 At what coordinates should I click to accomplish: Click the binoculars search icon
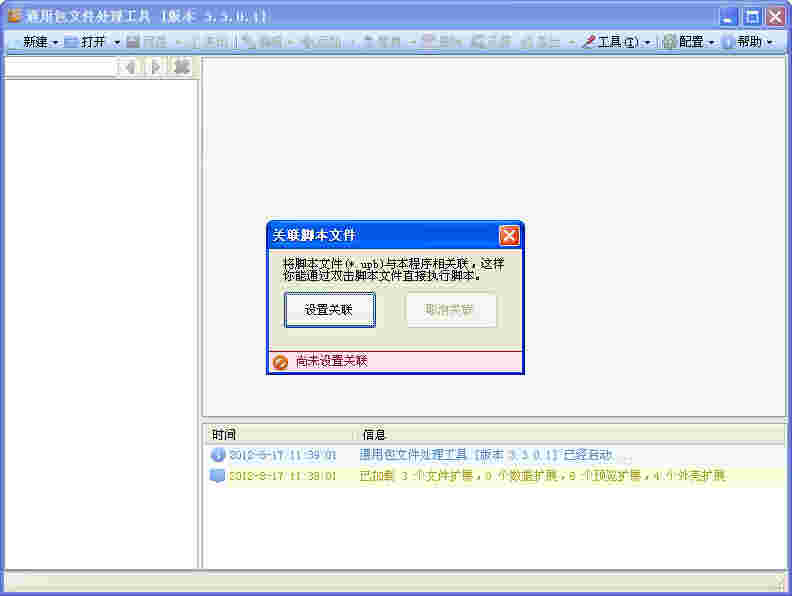[x=182, y=67]
